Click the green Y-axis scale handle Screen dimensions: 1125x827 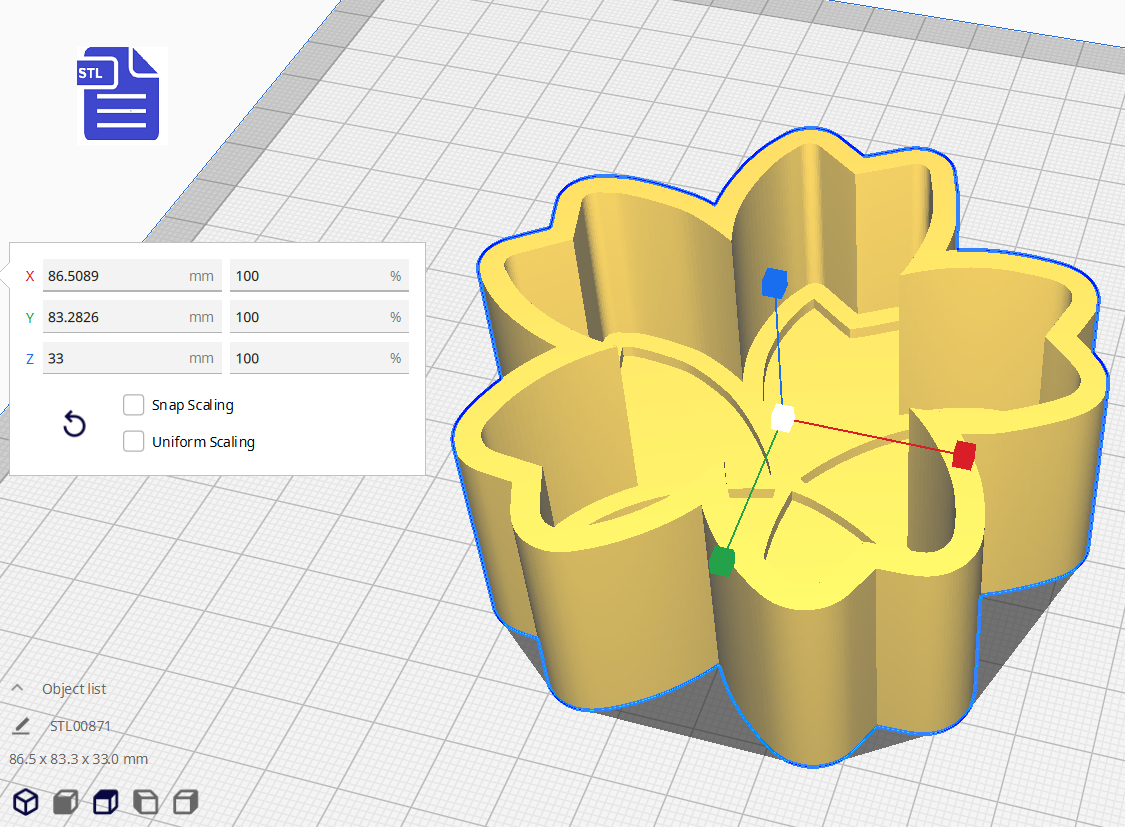722,561
